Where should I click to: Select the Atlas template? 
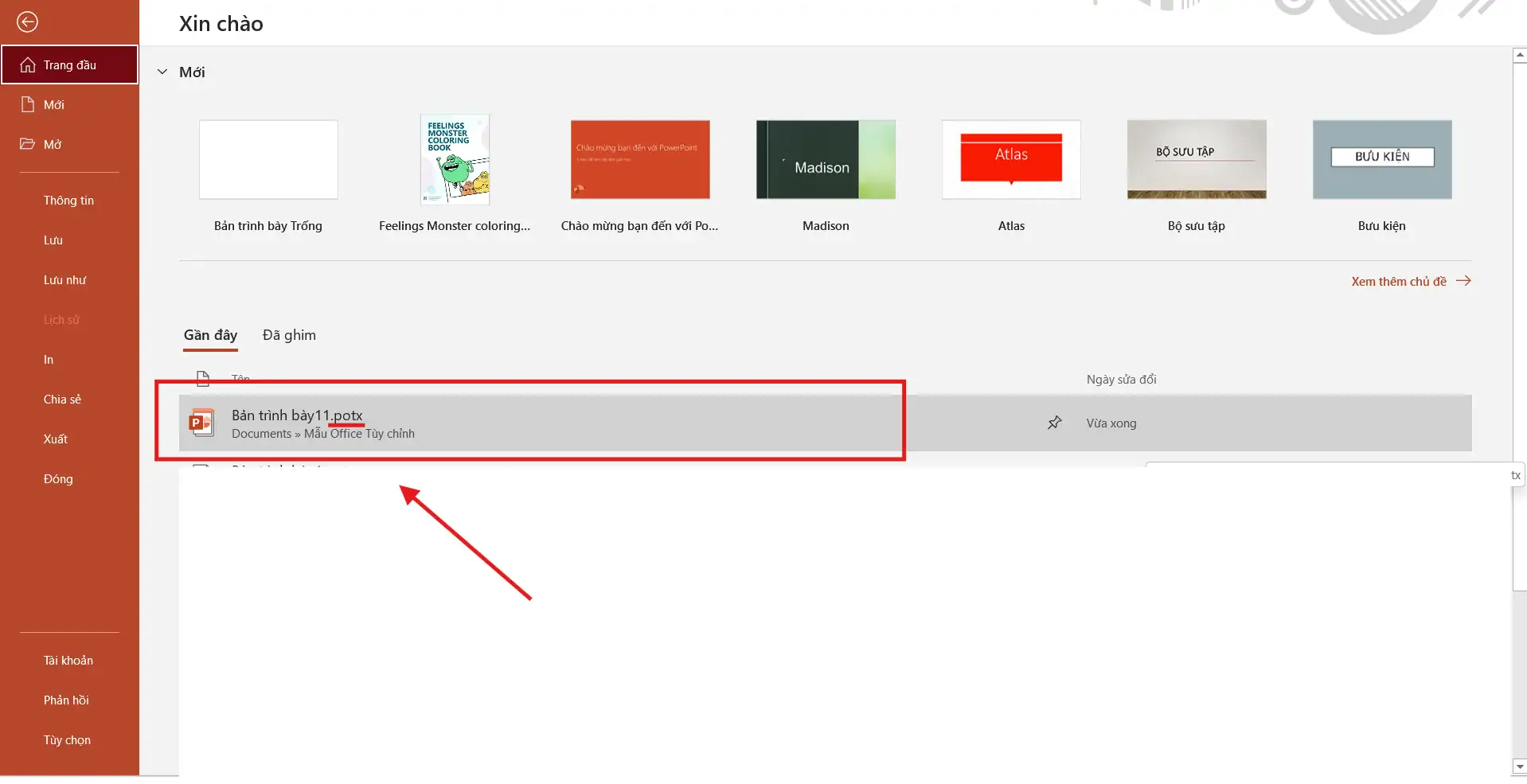tap(1011, 159)
